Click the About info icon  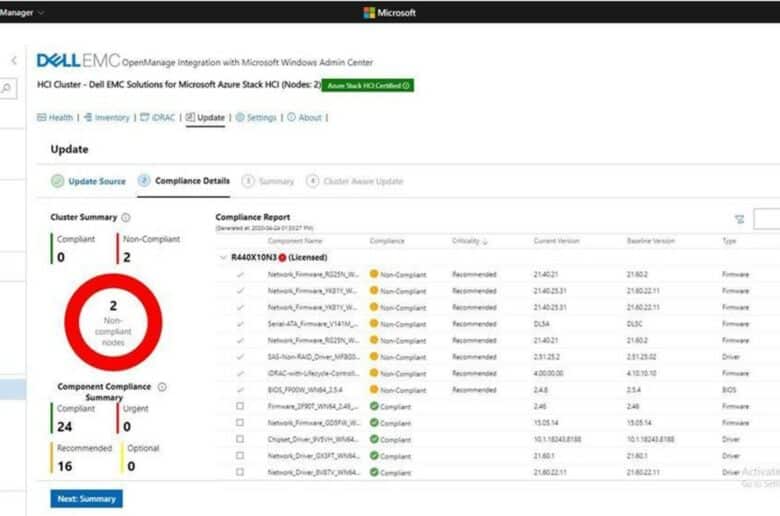[292, 117]
